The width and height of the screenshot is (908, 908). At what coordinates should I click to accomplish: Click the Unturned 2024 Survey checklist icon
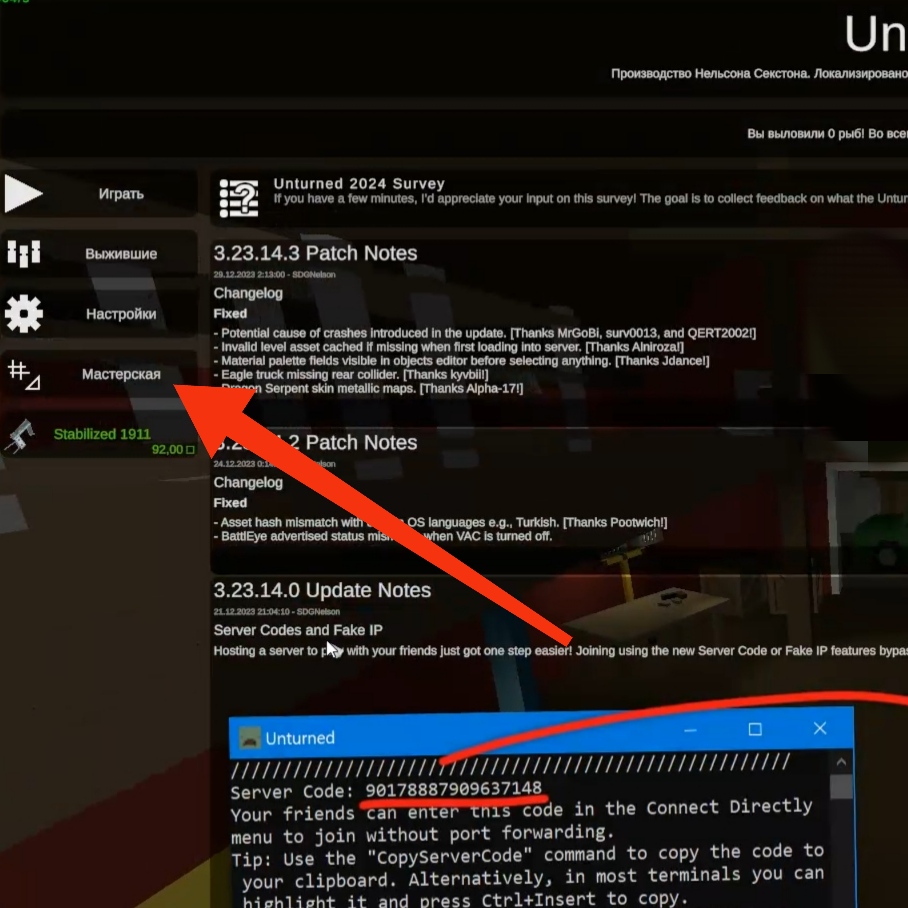pos(239,198)
